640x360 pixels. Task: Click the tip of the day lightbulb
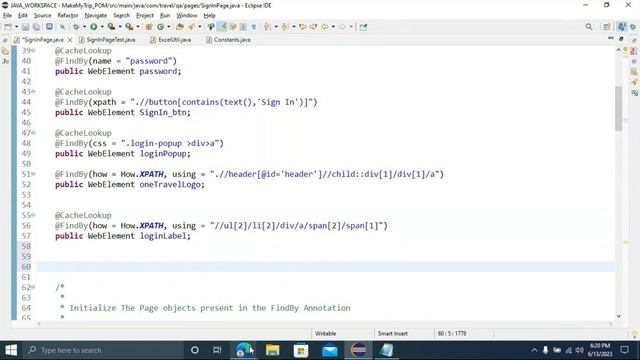point(634,334)
